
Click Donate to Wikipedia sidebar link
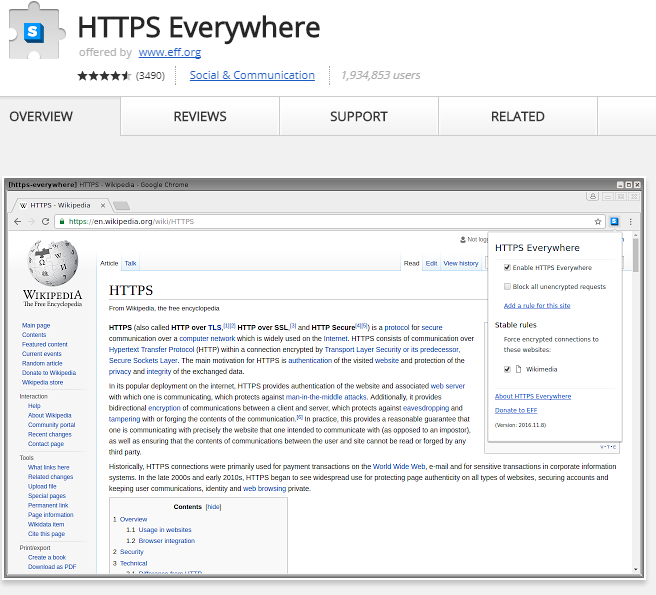(49, 373)
